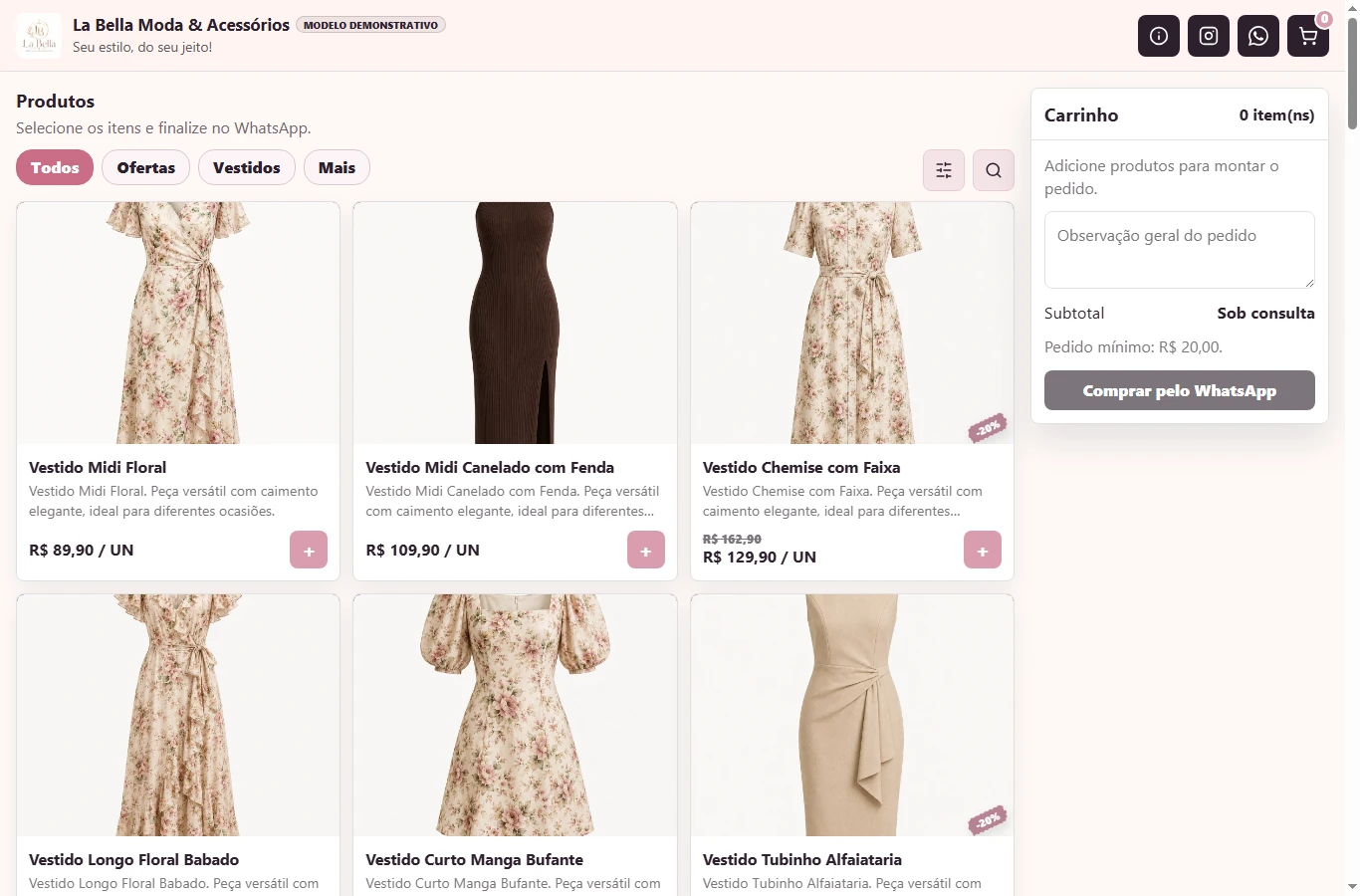View the Vestido Curto Manga Bufante photo
Image resolution: width=1360 pixels, height=896 pixels.
tap(515, 715)
